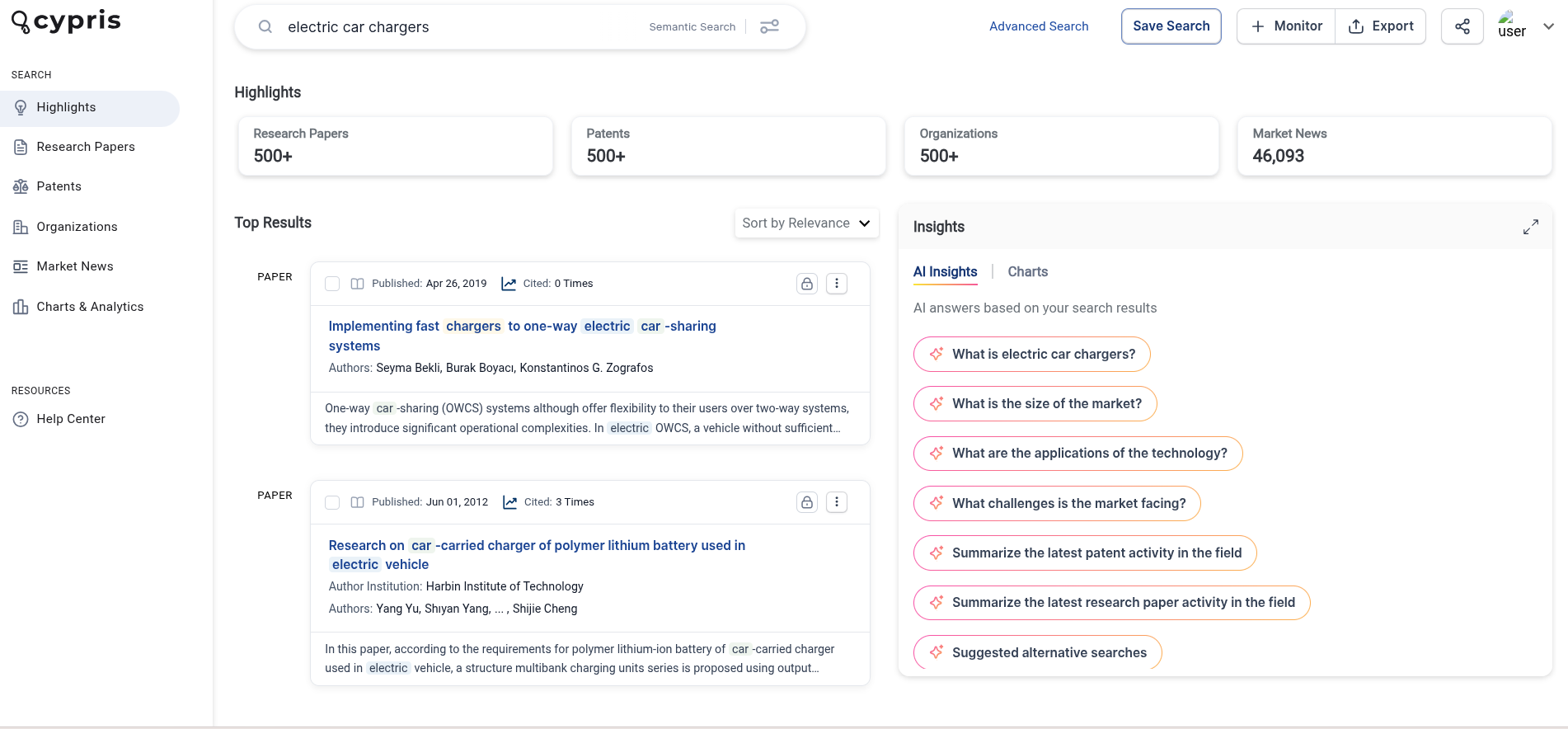
Task: Ask 'What is the size of the market?'
Action: point(1035,403)
